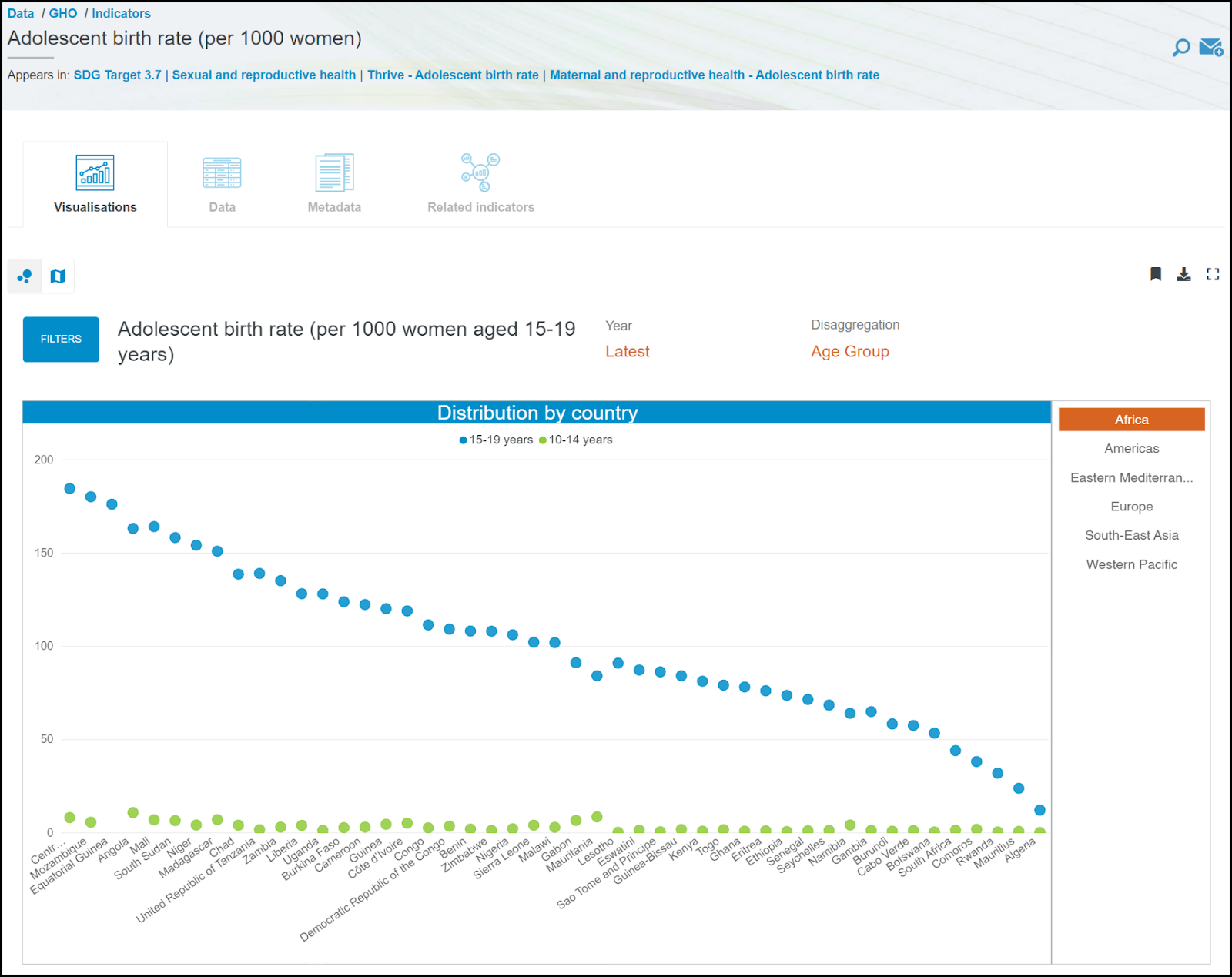This screenshot has height=977, width=1232.
Task: Expand chart to fullscreen
Action: [1213, 274]
